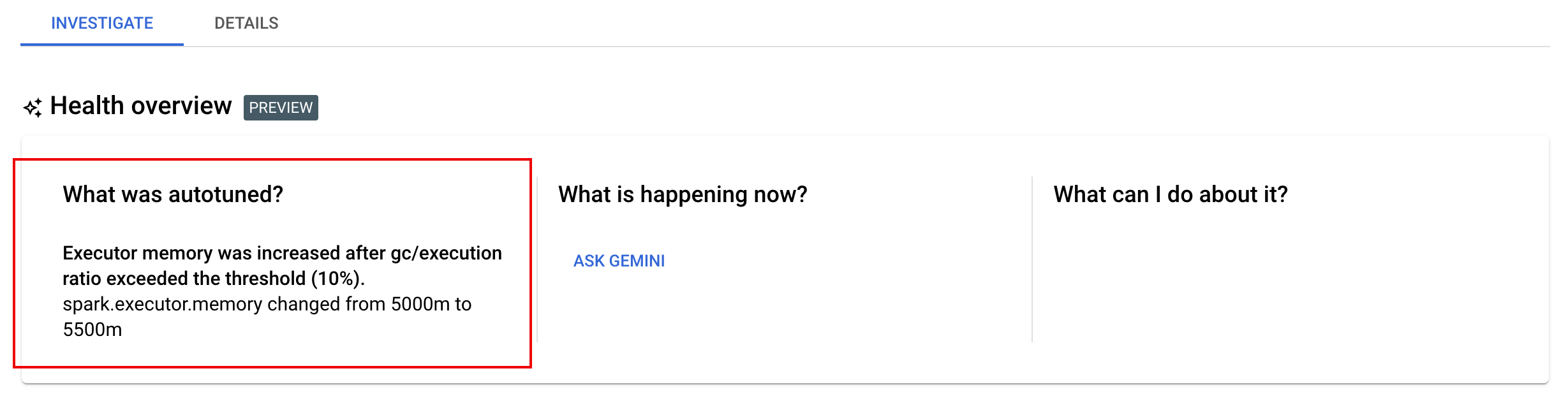Click the blank area below ASK GEMINI
1568x408 pixels.
click(785, 312)
